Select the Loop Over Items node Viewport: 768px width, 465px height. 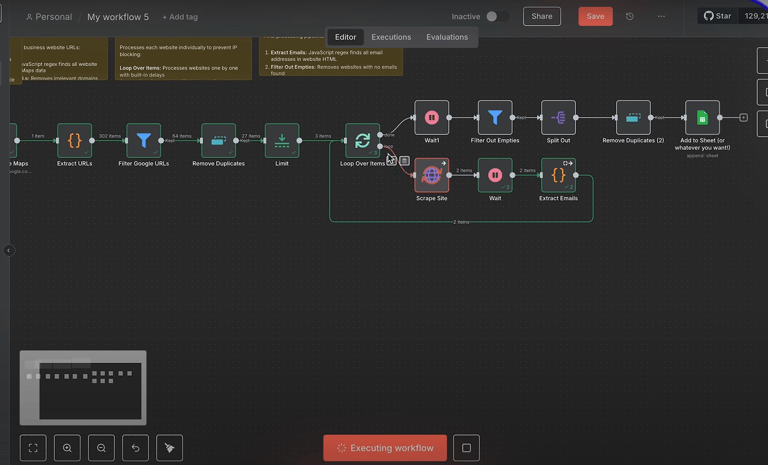362,141
